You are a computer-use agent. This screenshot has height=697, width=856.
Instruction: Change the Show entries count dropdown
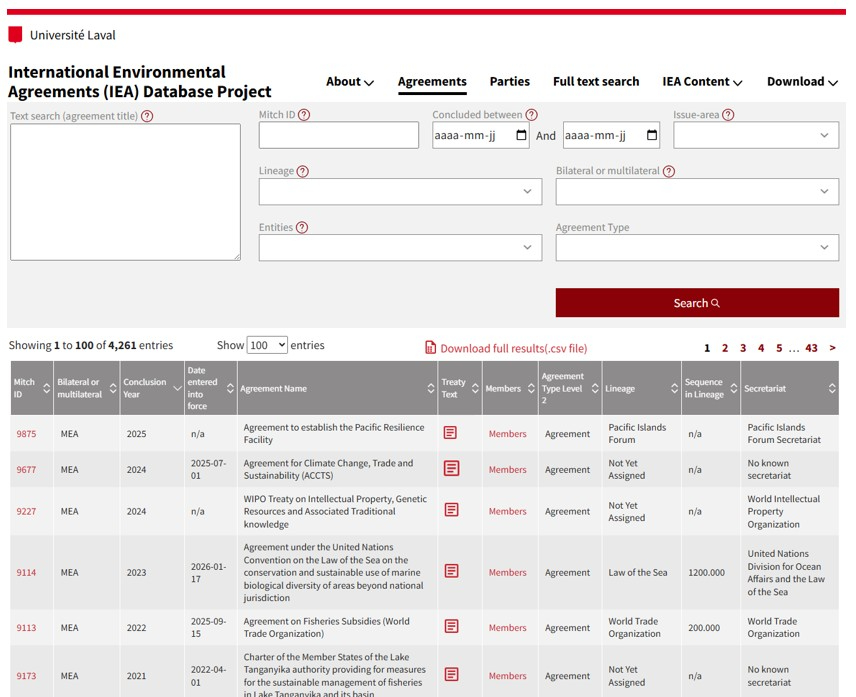coord(267,345)
